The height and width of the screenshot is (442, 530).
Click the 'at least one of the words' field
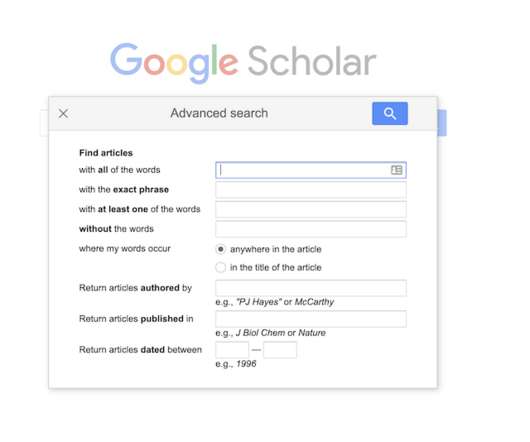pyautogui.click(x=311, y=210)
